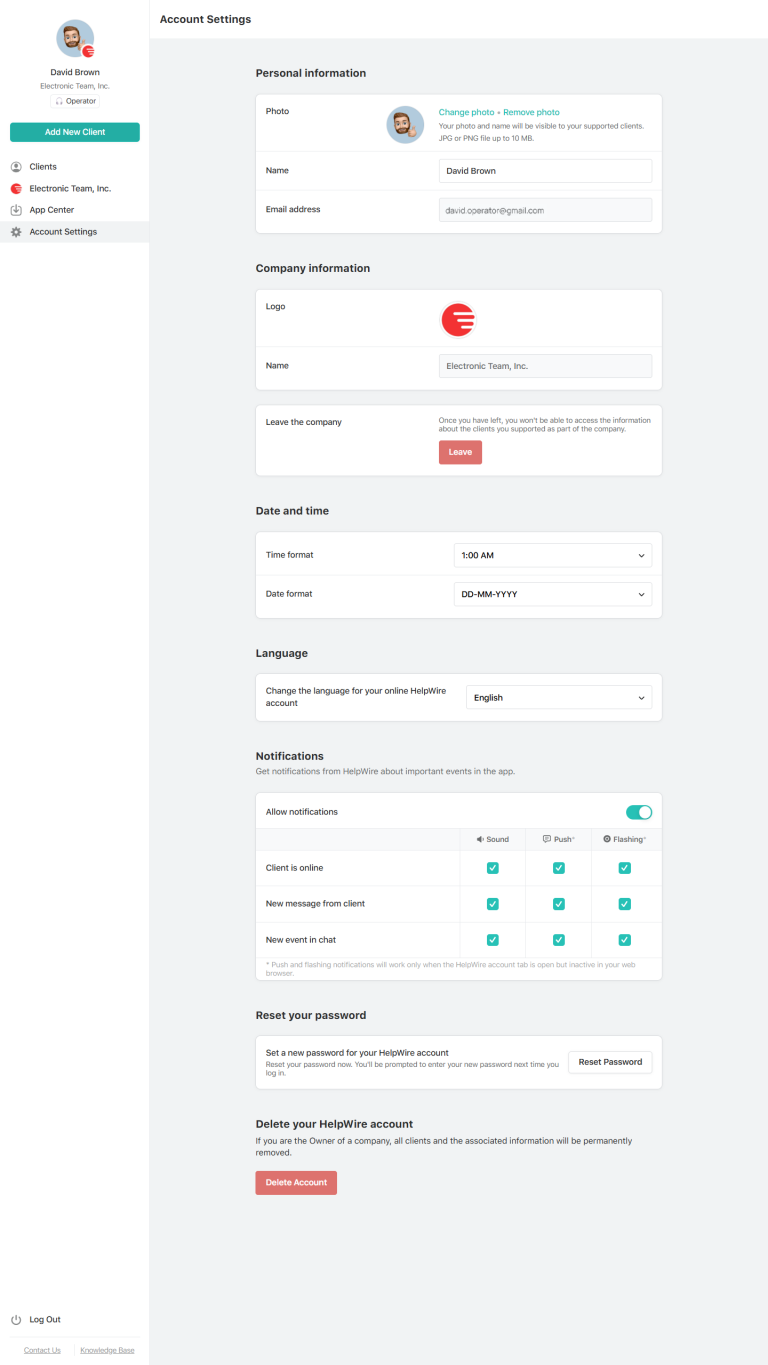Screen dimensions: 768x1365
Task: Open the language dropdown showing English
Action: [558, 697]
